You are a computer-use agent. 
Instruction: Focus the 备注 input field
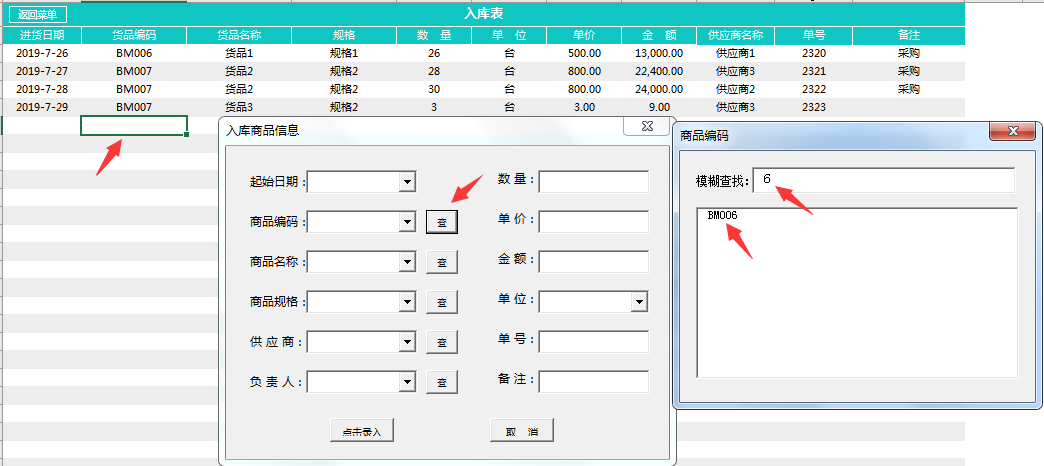click(593, 382)
